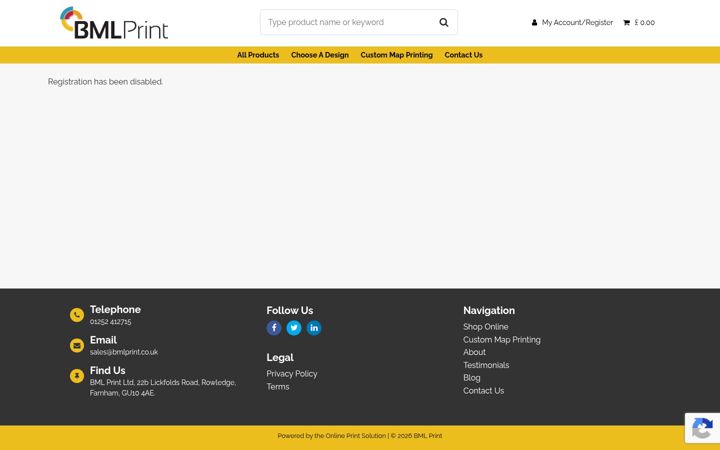Open the LinkedIn social icon

pyautogui.click(x=314, y=328)
